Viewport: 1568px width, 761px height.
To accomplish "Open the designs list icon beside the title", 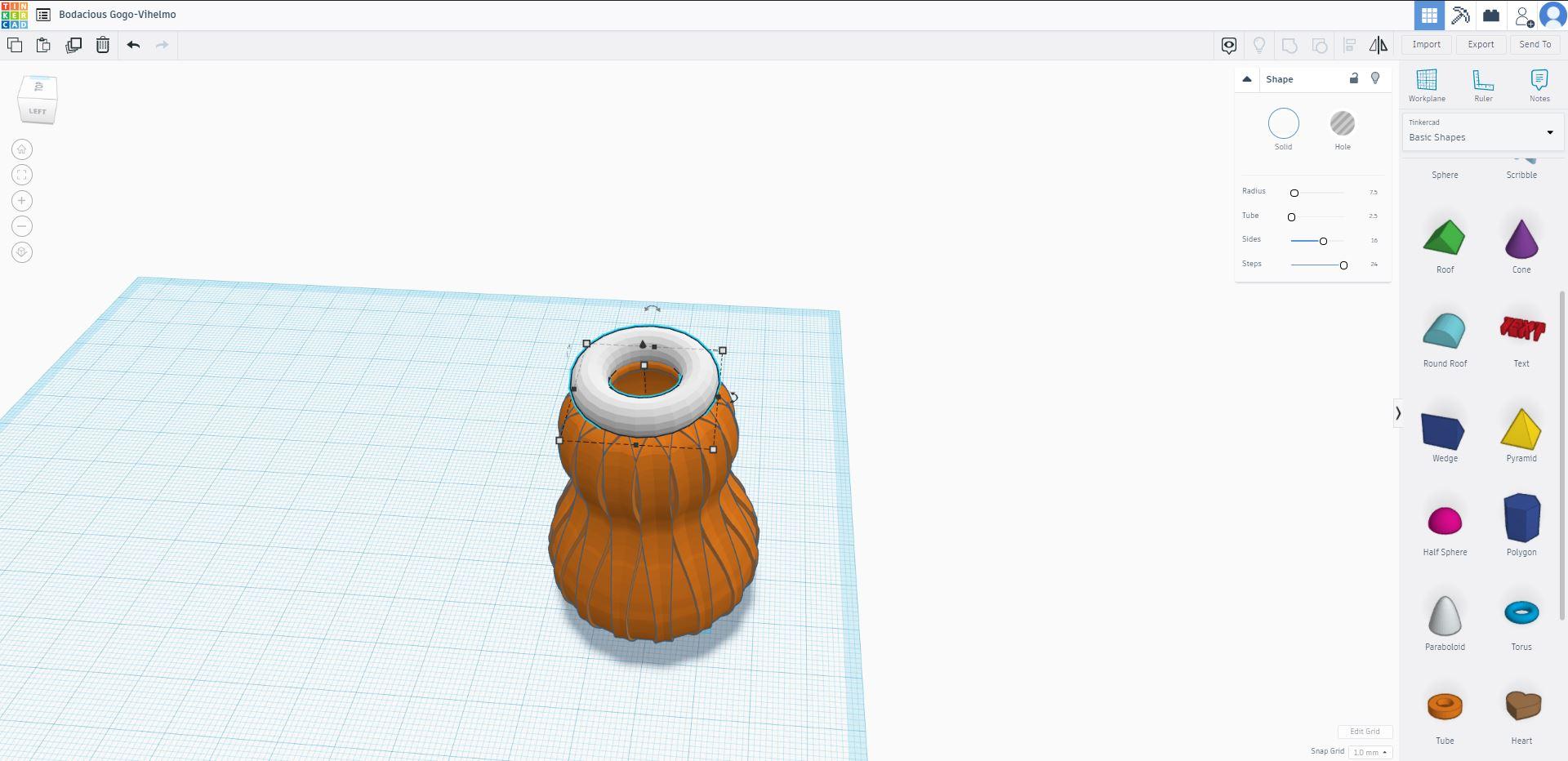I will point(43,15).
